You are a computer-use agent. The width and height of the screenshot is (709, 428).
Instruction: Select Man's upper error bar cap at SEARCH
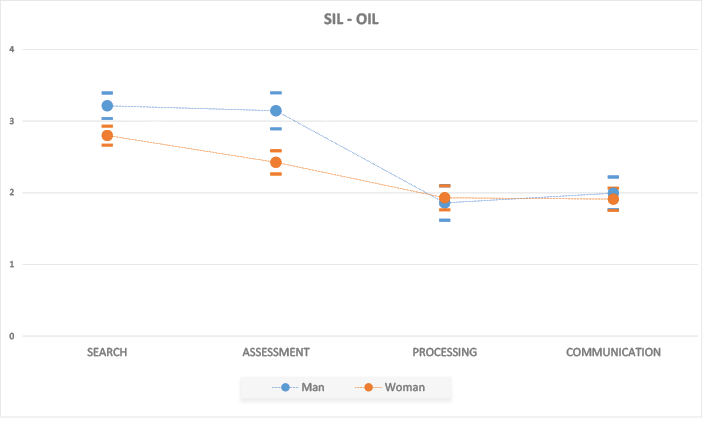click(x=107, y=93)
